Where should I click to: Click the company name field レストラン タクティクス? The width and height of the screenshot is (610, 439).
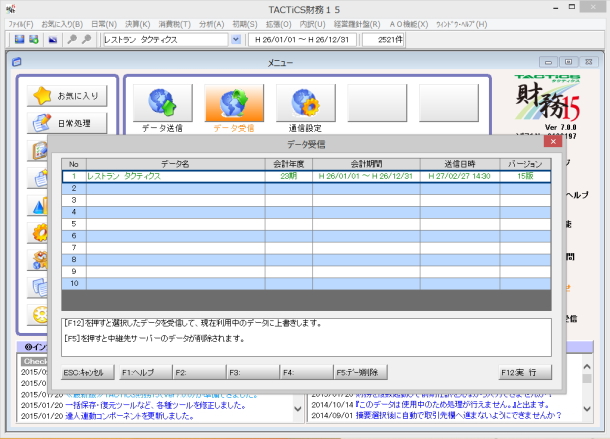tap(166, 40)
